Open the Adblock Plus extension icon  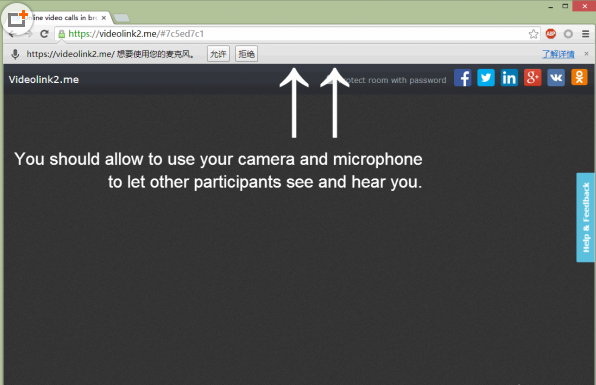[551, 34]
